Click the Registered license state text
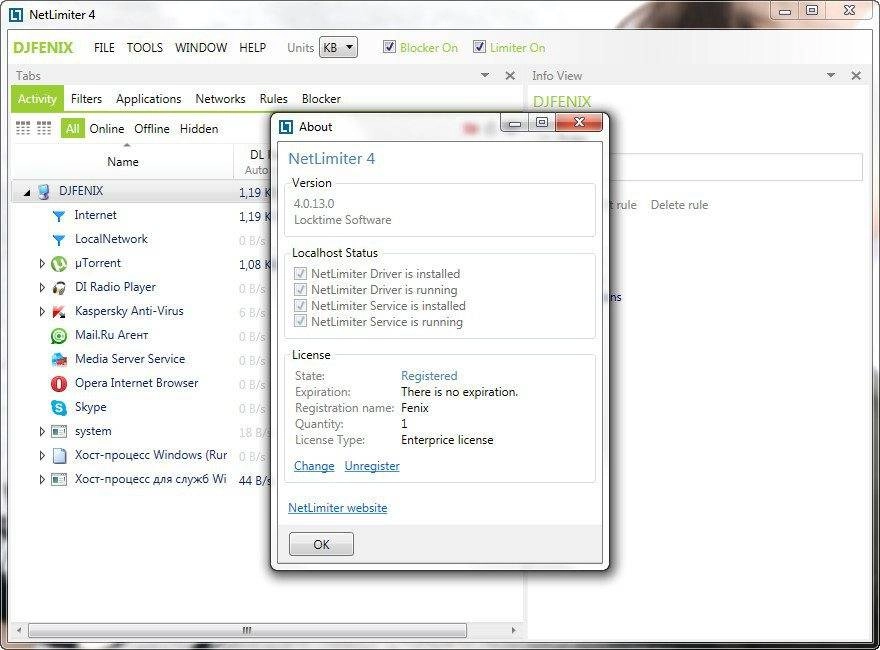The image size is (880, 650). 429,376
